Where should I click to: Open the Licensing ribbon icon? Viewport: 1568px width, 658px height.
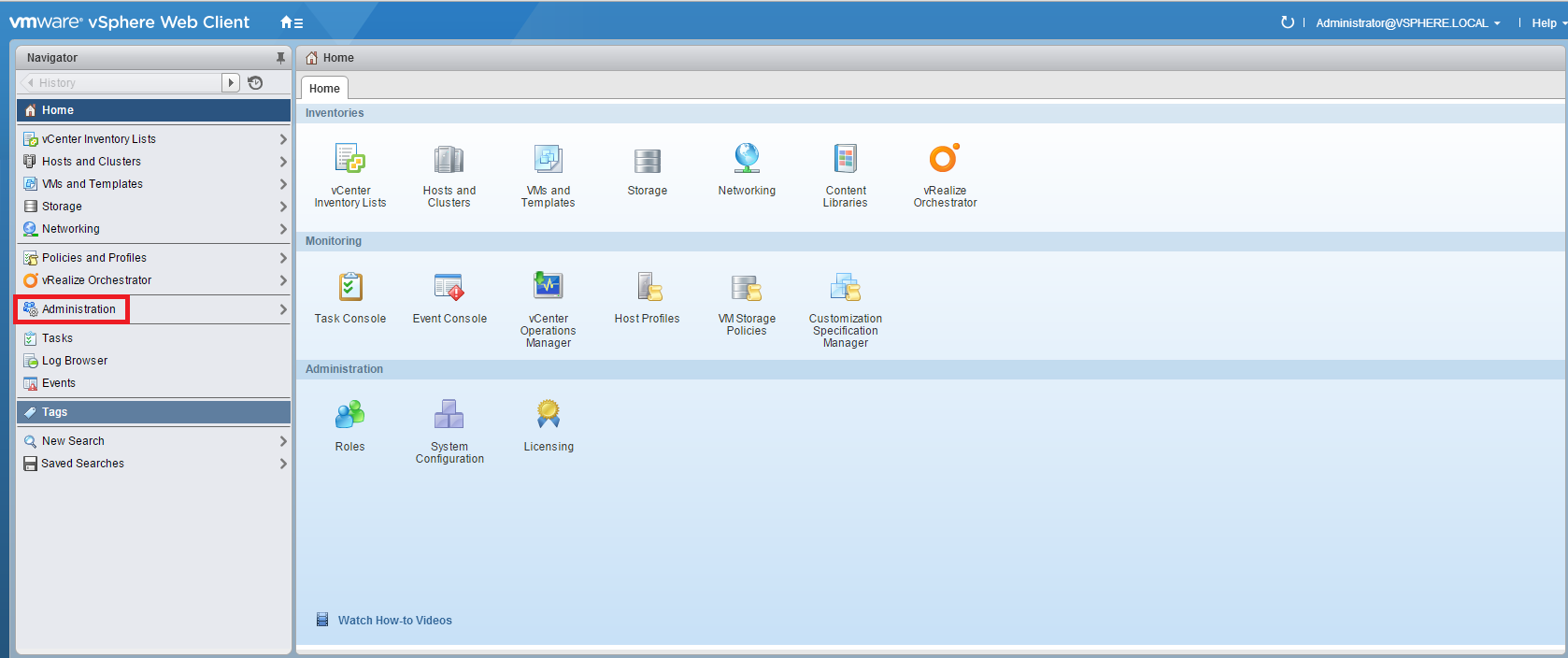point(549,414)
